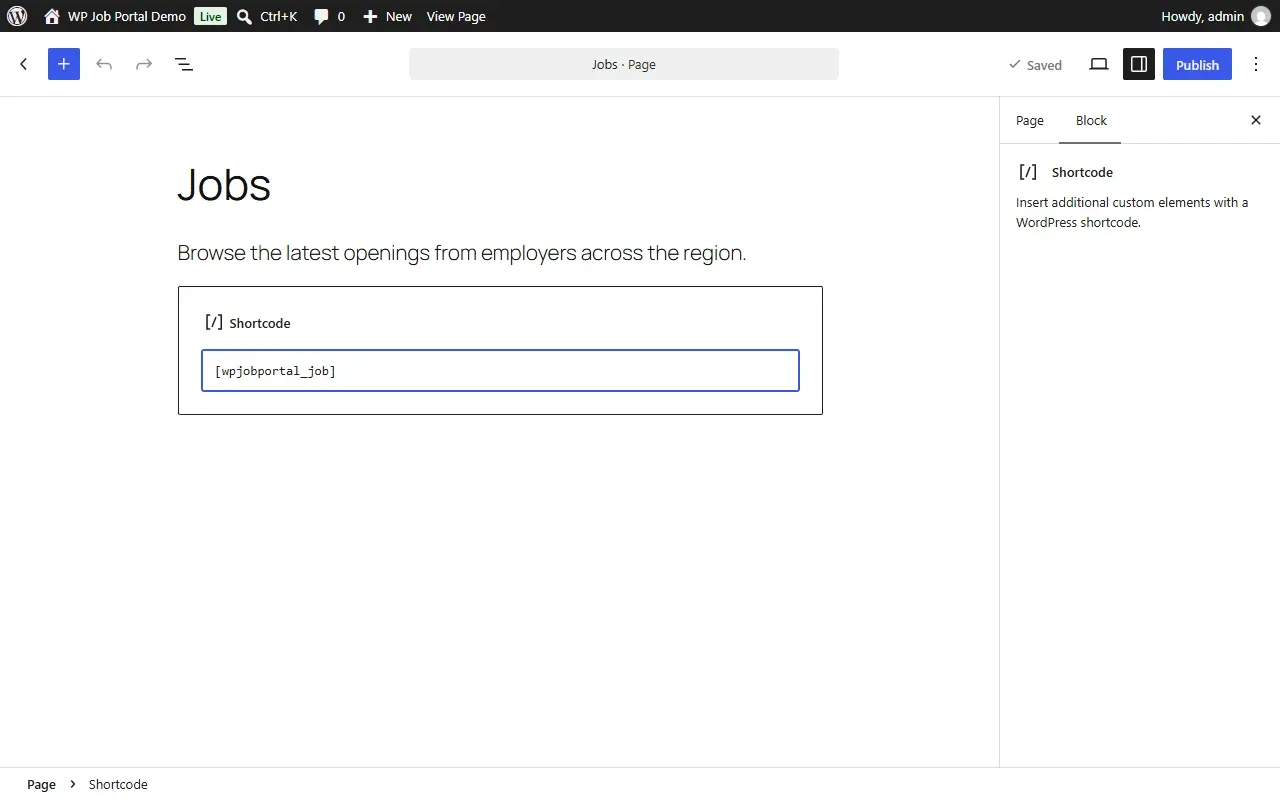The height and width of the screenshot is (800, 1280).
Task: Click the View Page link
Action: pos(456,16)
